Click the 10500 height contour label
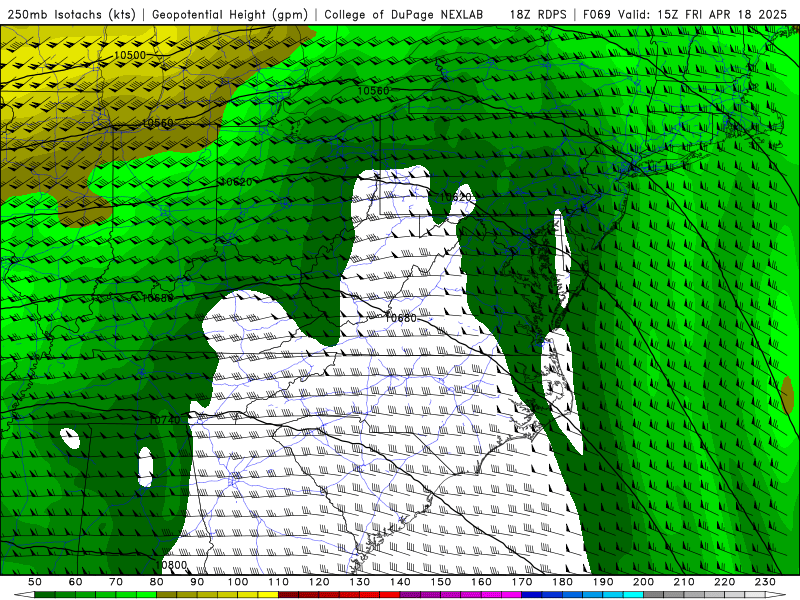Screen dimensions: 800x600 pos(130,55)
